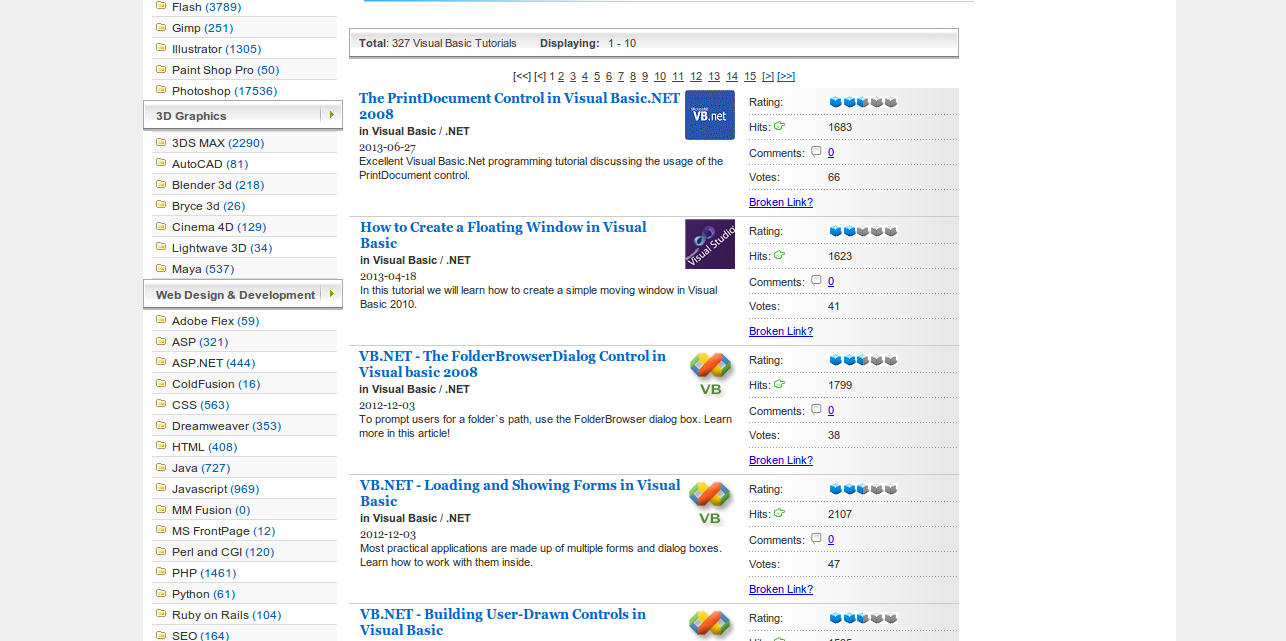Click the comment bubble icon for Floating Window tutorial
Image resolution: width=1286 pixels, height=641 pixels.
click(x=816, y=280)
